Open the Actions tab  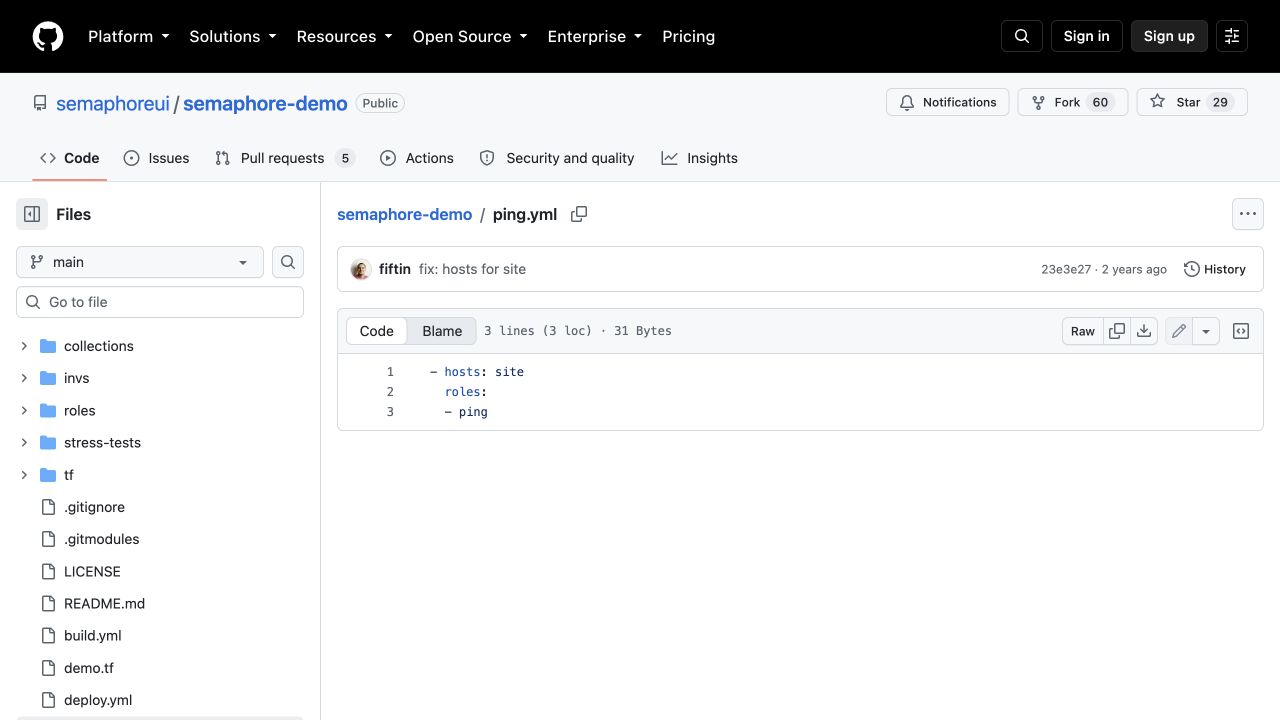point(417,158)
